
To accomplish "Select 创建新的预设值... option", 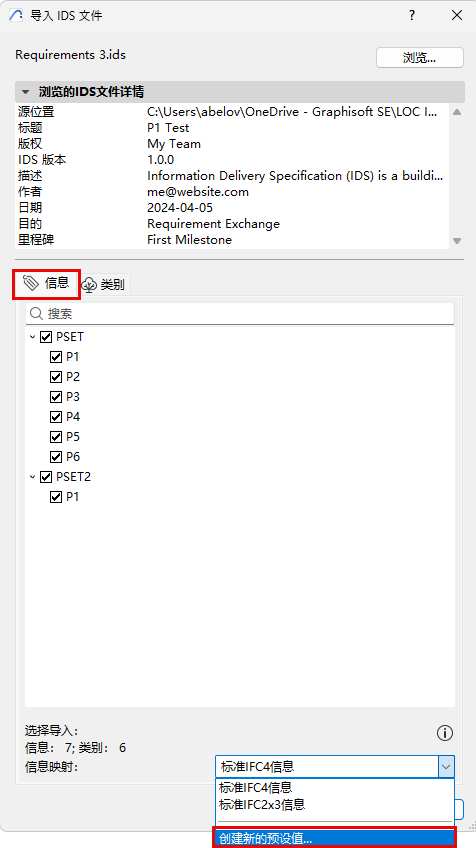I will click(x=334, y=838).
